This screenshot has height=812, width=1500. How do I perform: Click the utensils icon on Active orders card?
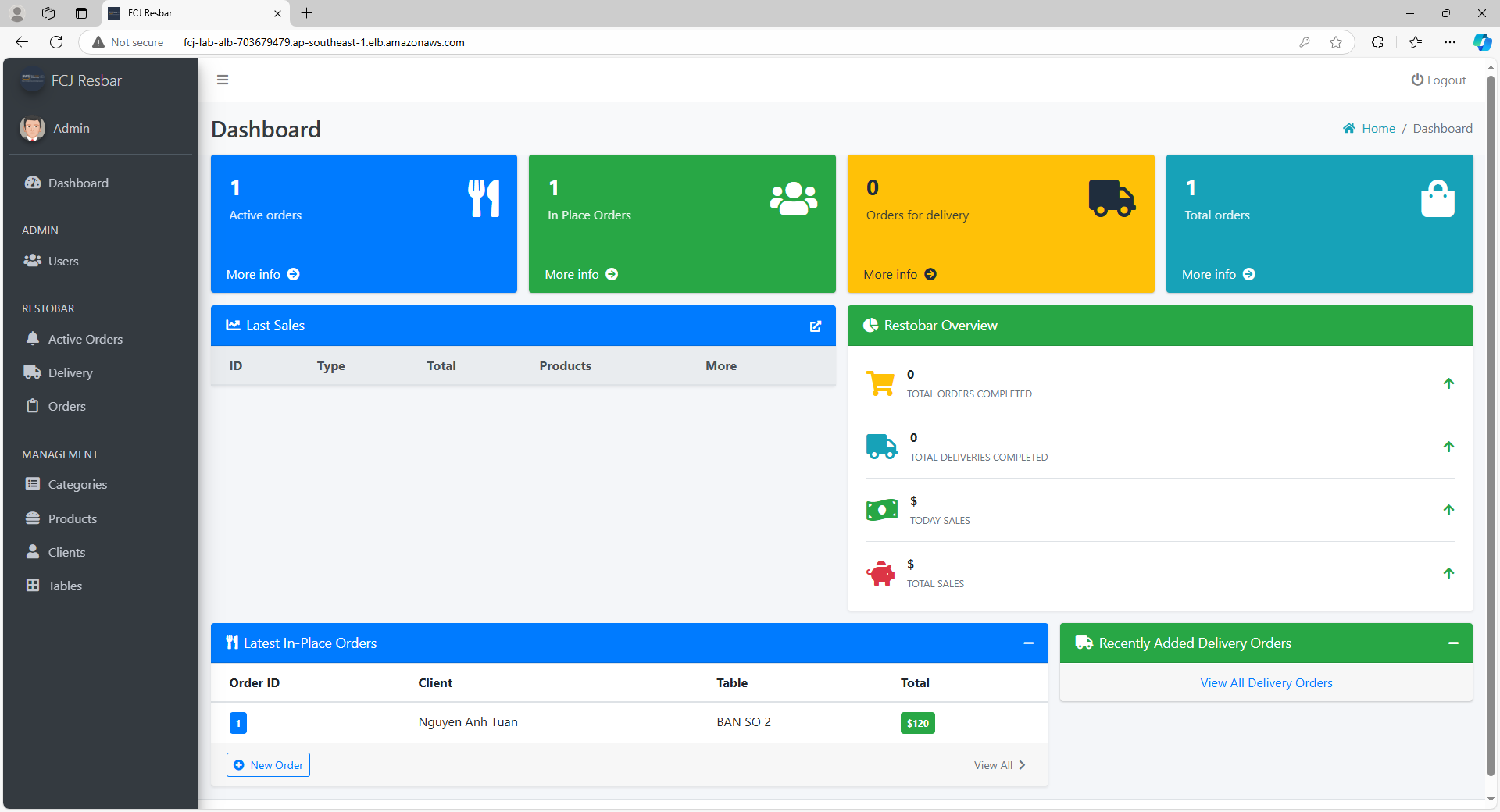pos(484,198)
